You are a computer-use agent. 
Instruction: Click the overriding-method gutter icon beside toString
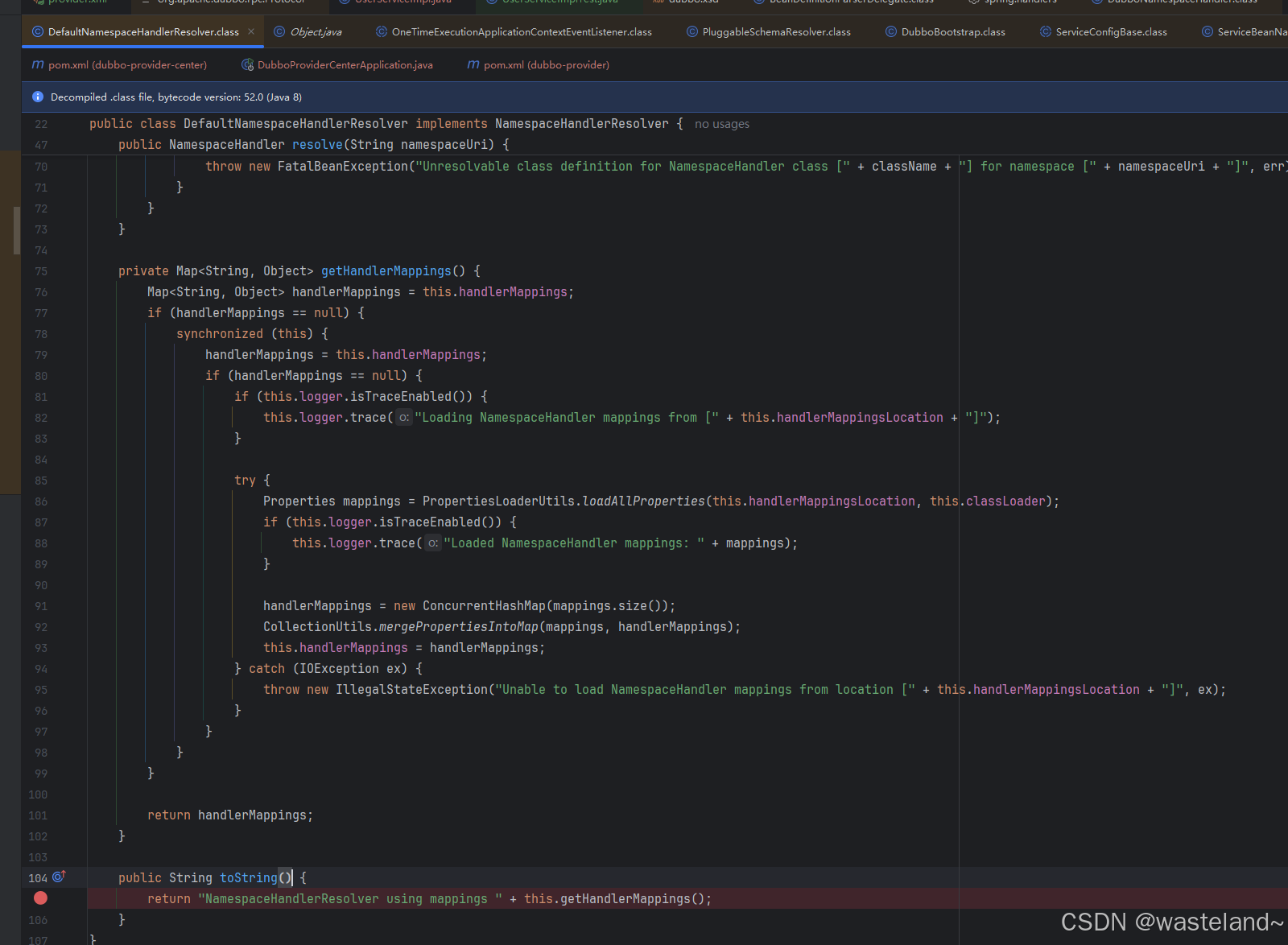pyautogui.click(x=57, y=877)
